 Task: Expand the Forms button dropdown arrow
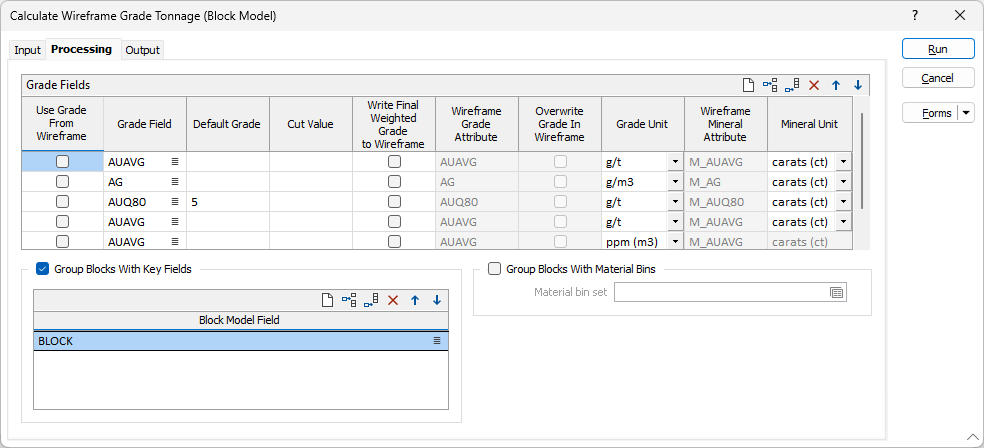tap(966, 113)
